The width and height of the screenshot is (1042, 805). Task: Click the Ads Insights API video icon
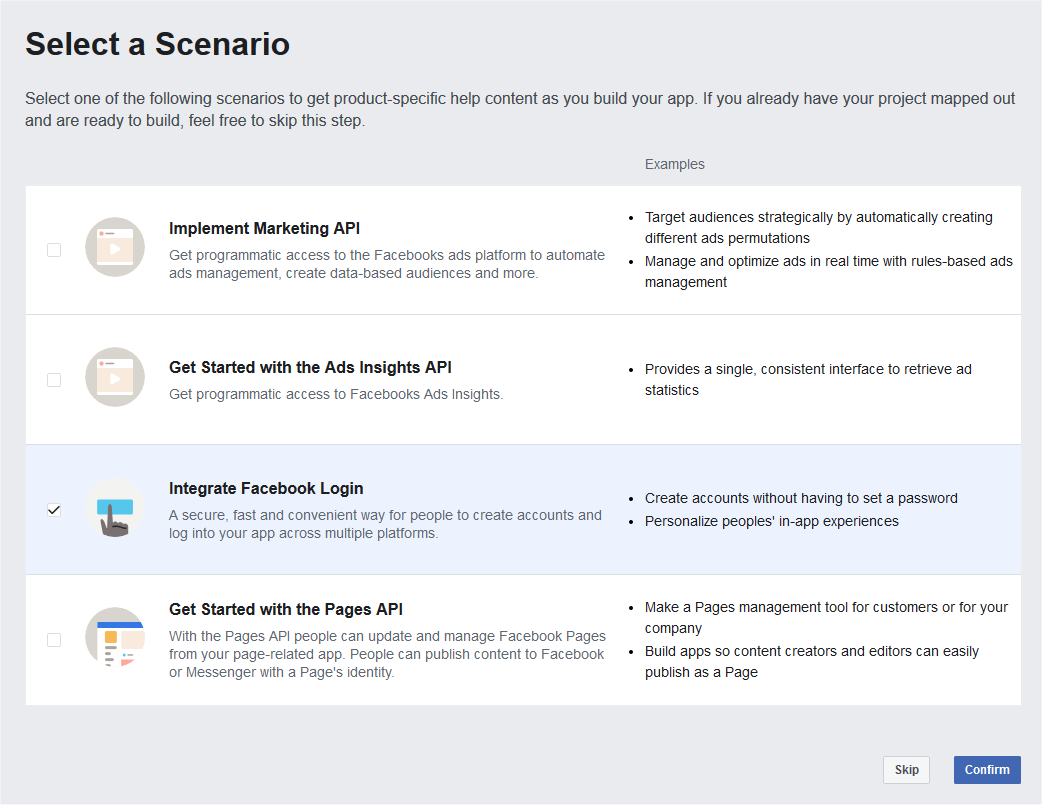115,377
